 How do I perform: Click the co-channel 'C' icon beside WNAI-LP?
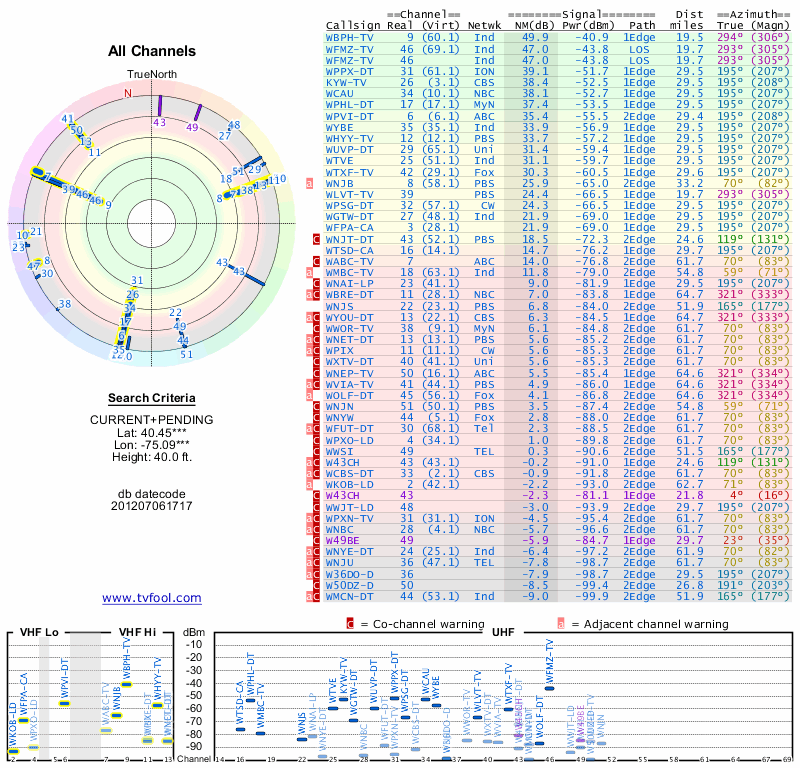coord(316,284)
